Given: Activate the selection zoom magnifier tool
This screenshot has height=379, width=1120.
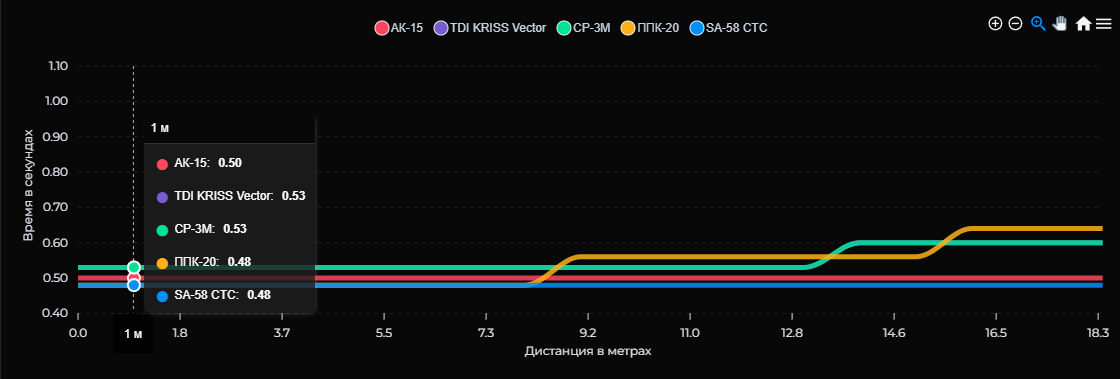Looking at the screenshot, I should click(x=1039, y=24).
